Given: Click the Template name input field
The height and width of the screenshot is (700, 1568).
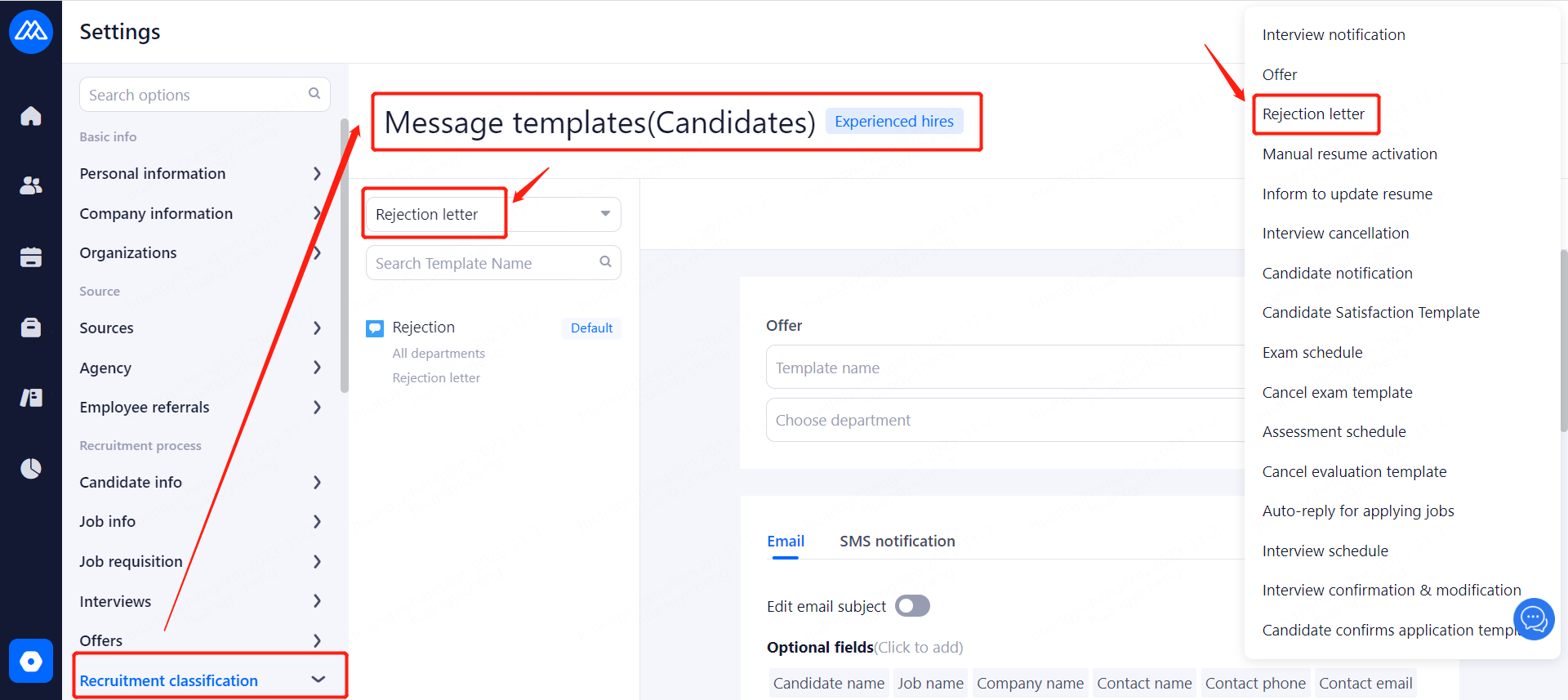Looking at the screenshot, I should 1004,368.
